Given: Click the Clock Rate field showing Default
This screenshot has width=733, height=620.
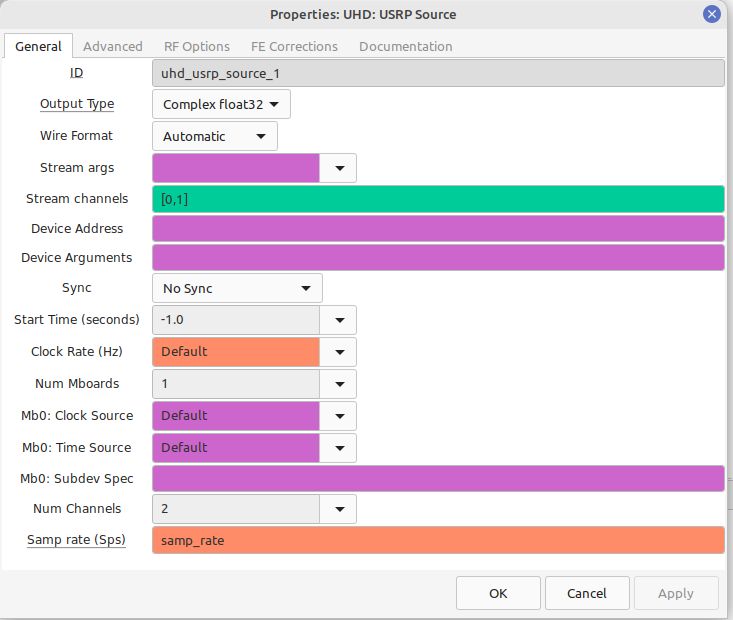Looking at the screenshot, I should click(x=236, y=352).
